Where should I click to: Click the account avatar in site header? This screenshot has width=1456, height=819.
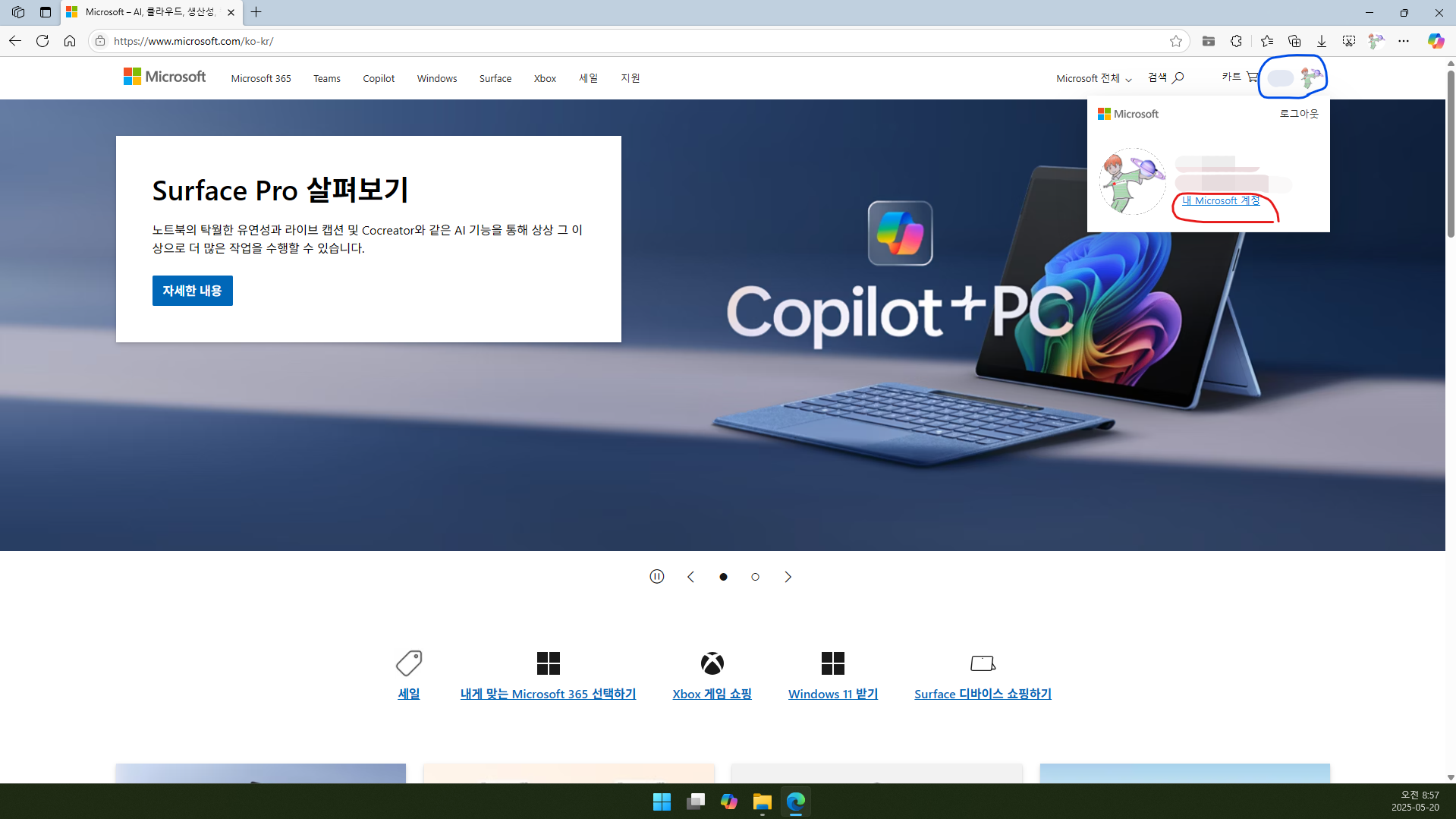pos(1311,77)
